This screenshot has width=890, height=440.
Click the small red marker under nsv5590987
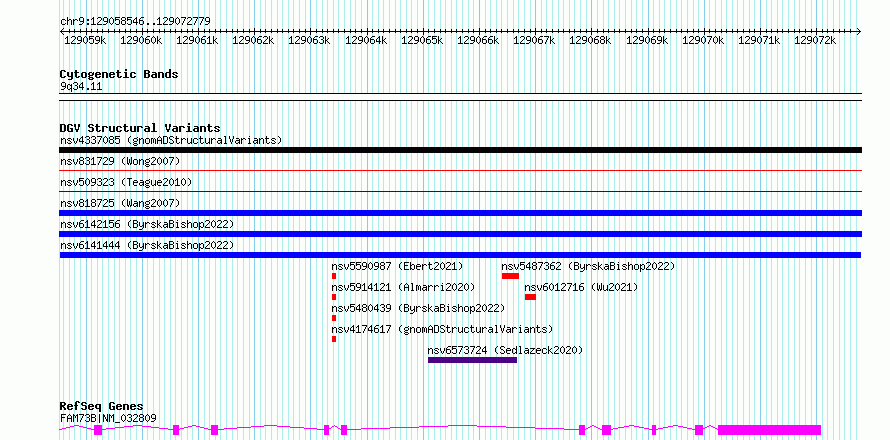[334, 276]
